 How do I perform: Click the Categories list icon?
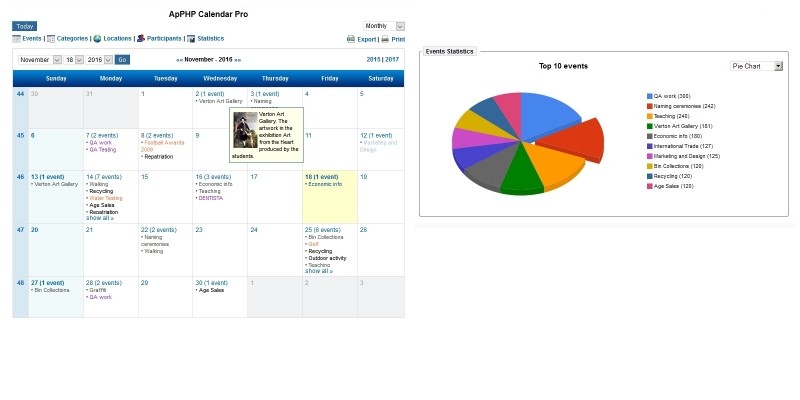coord(51,39)
